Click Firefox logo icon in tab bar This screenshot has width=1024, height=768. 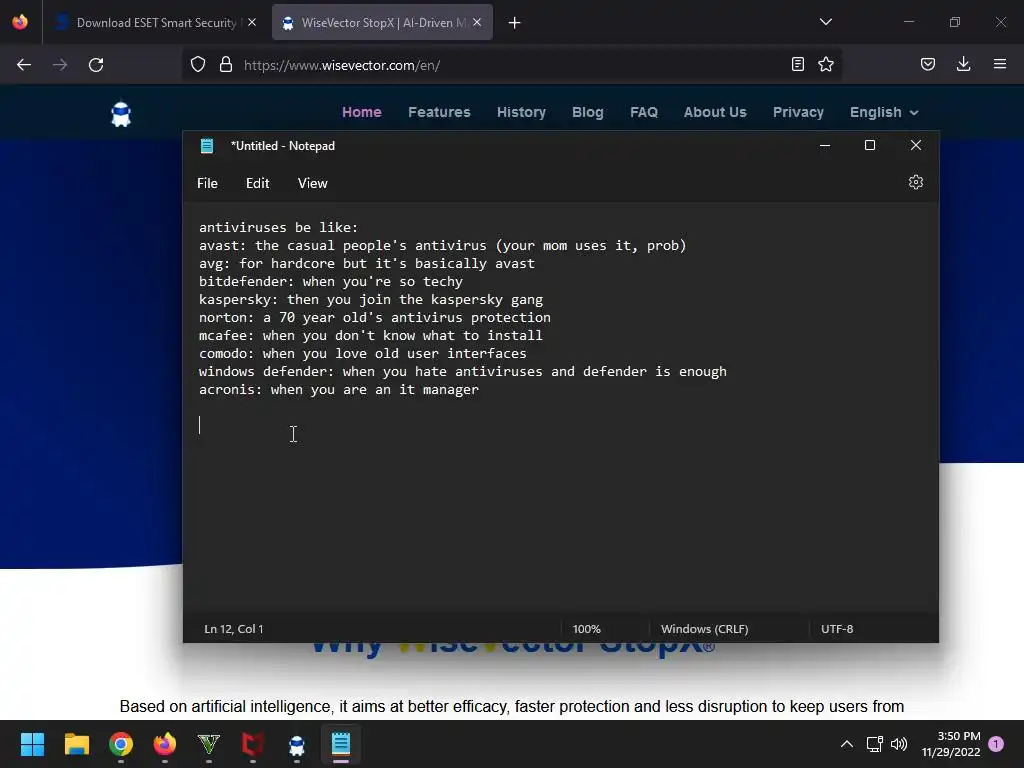[20, 22]
